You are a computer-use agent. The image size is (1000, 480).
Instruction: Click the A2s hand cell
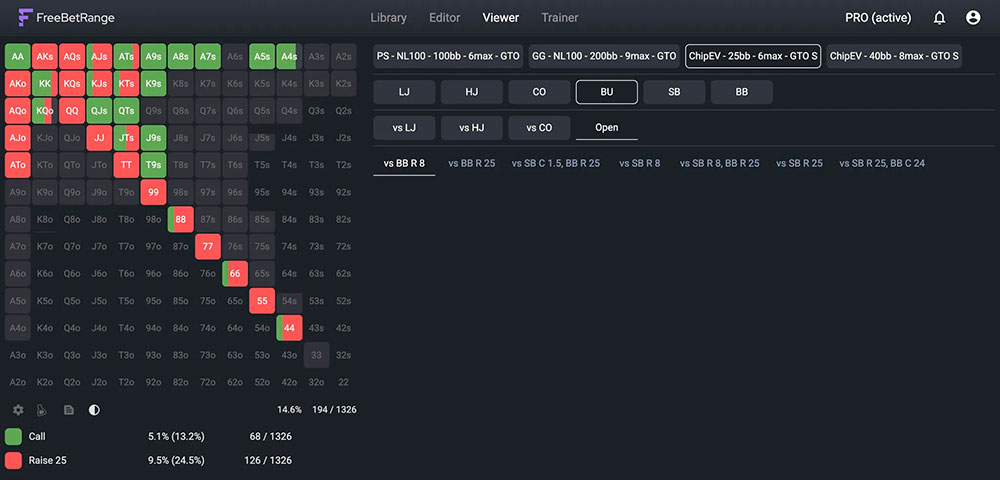[x=344, y=56]
